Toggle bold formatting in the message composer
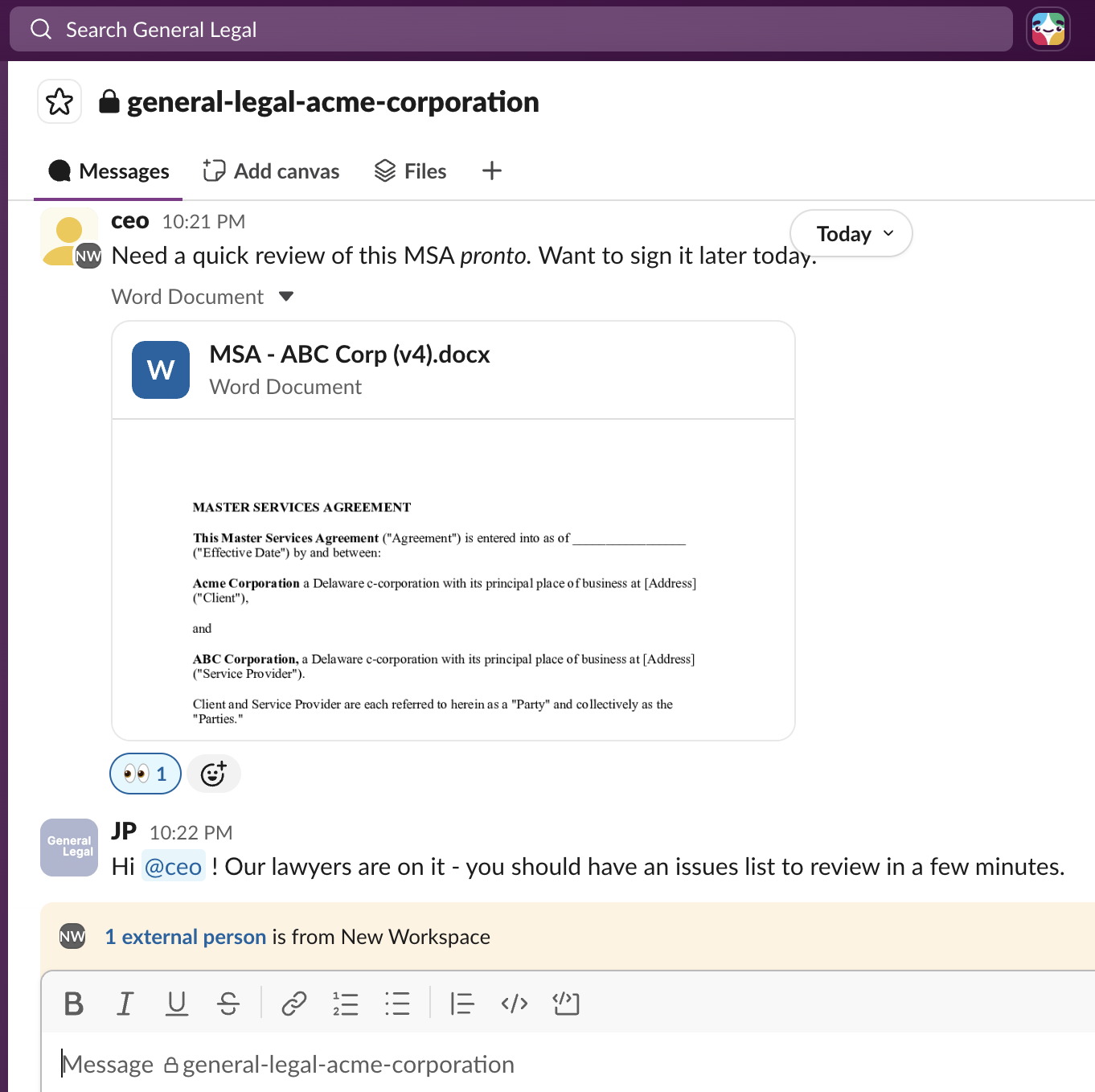 [73, 1003]
